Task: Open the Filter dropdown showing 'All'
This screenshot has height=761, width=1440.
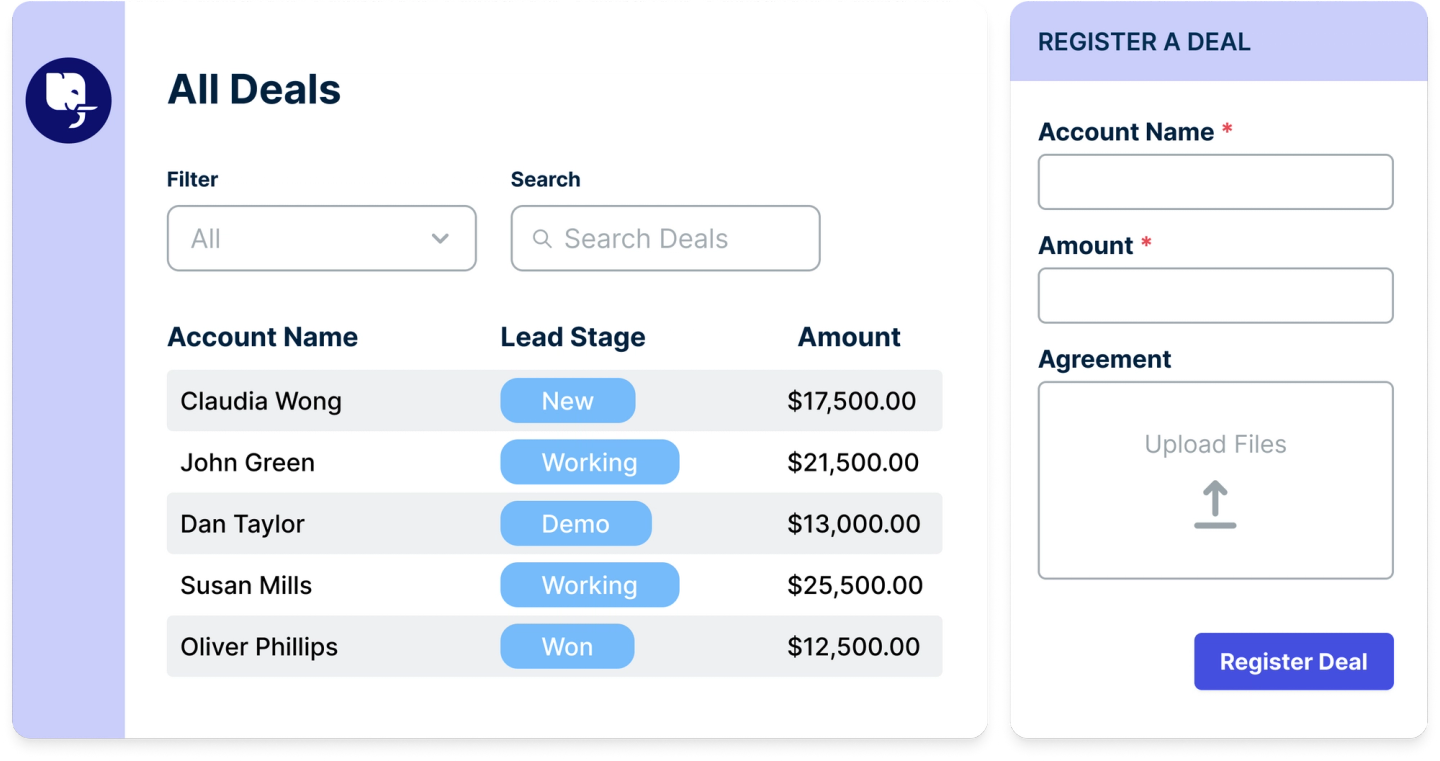Action: (320, 238)
